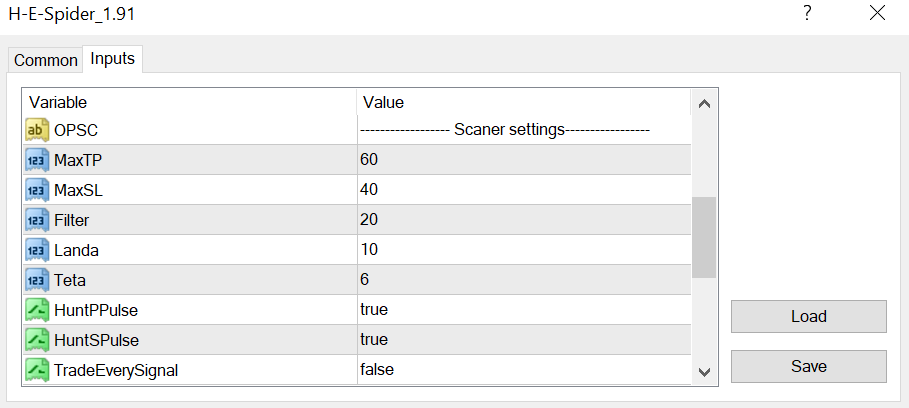Click the MaxSL integer icon
The width and height of the screenshot is (909, 408).
click(38, 189)
